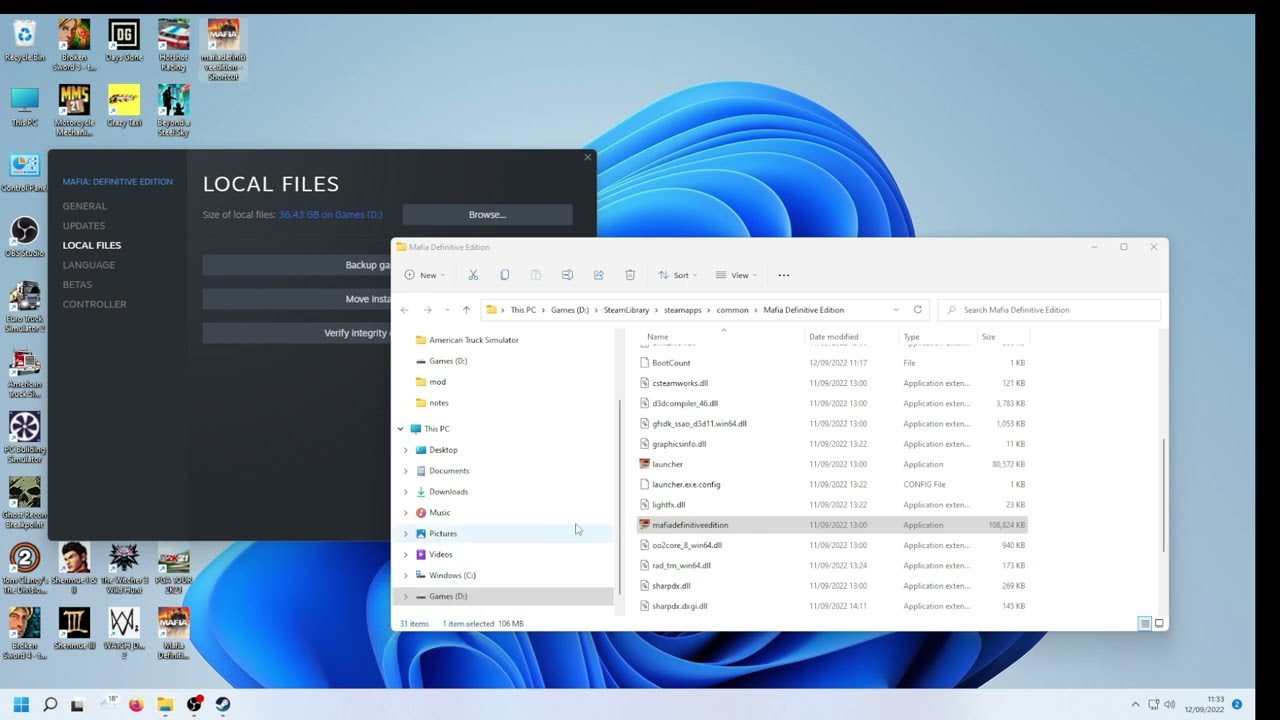
Task: Open LANGUAGE tab in Steam properties
Action: 88,265
